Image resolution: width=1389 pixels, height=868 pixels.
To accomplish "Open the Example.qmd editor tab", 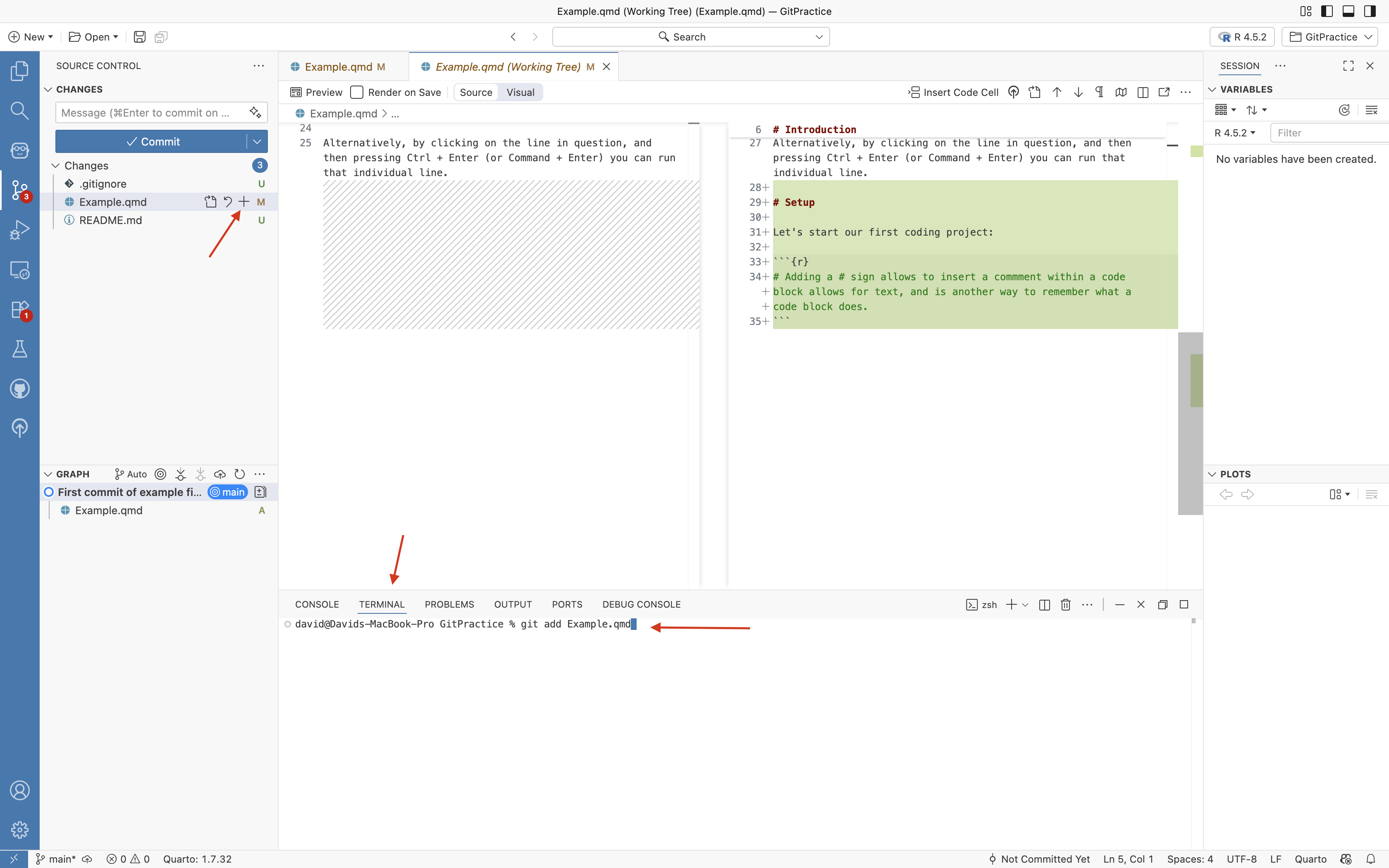I will (x=338, y=67).
